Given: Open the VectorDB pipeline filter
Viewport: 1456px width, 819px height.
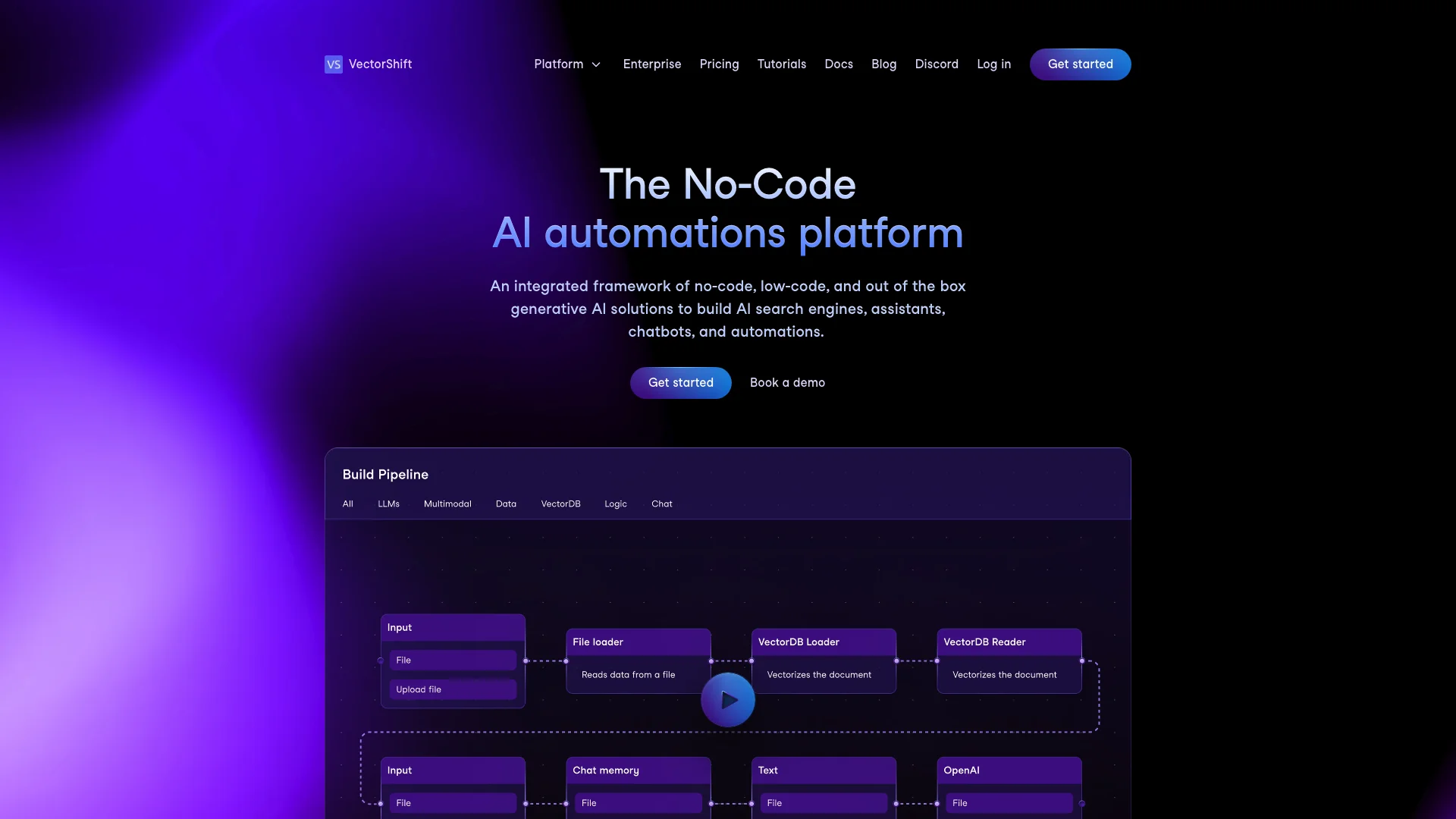Looking at the screenshot, I should point(561,504).
